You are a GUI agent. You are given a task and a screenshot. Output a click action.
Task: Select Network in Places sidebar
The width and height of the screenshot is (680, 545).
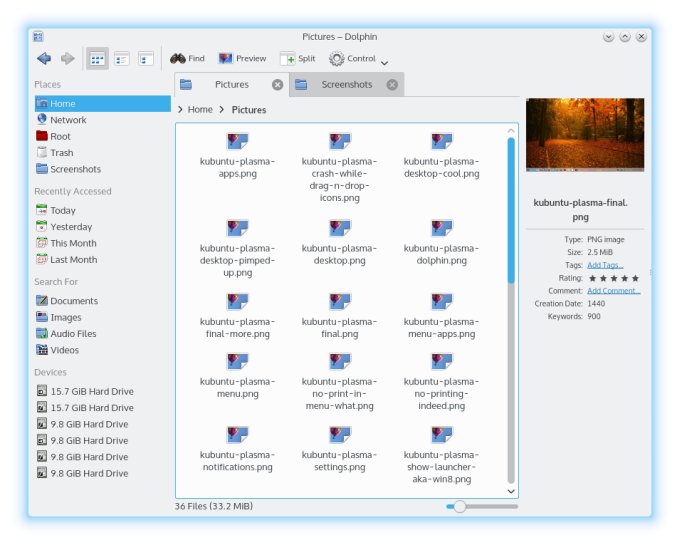68,120
